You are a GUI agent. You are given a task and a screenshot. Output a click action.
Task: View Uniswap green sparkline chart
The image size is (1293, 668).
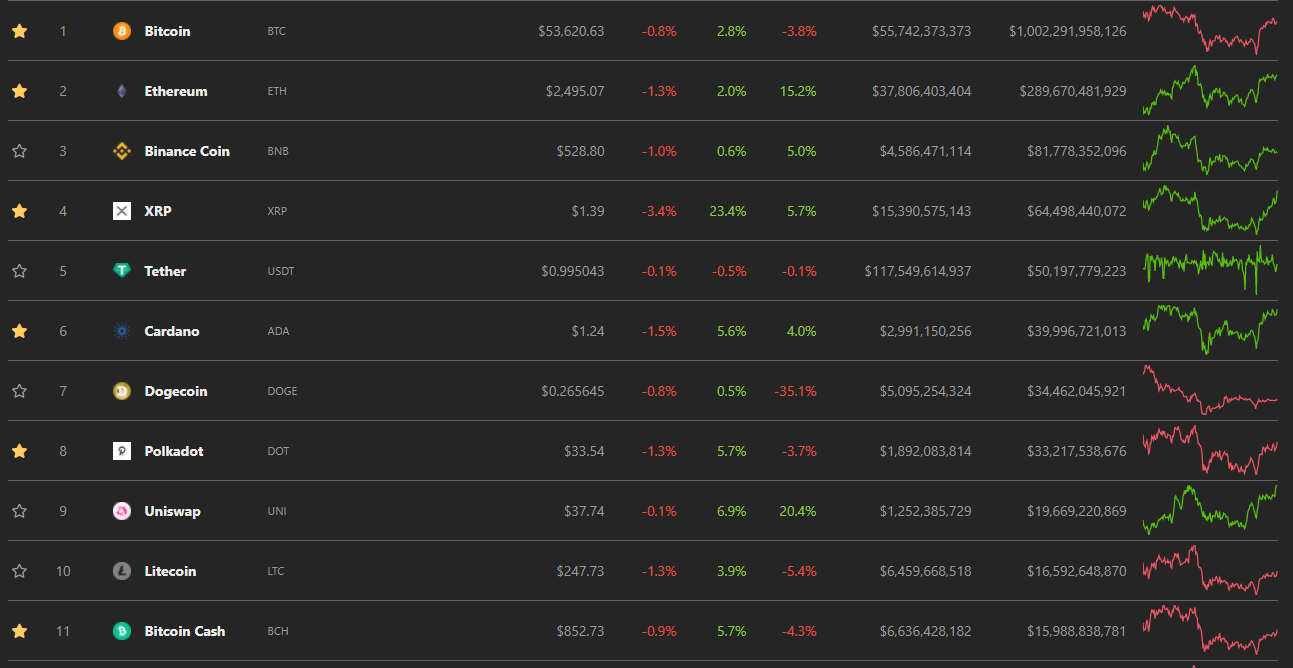tap(1210, 508)
